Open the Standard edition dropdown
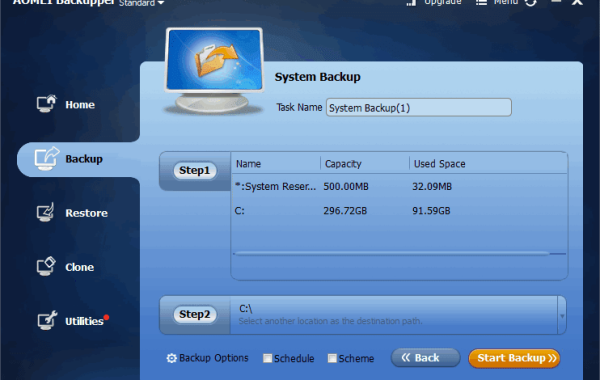The image size is (600, 380). click(141, 3)
